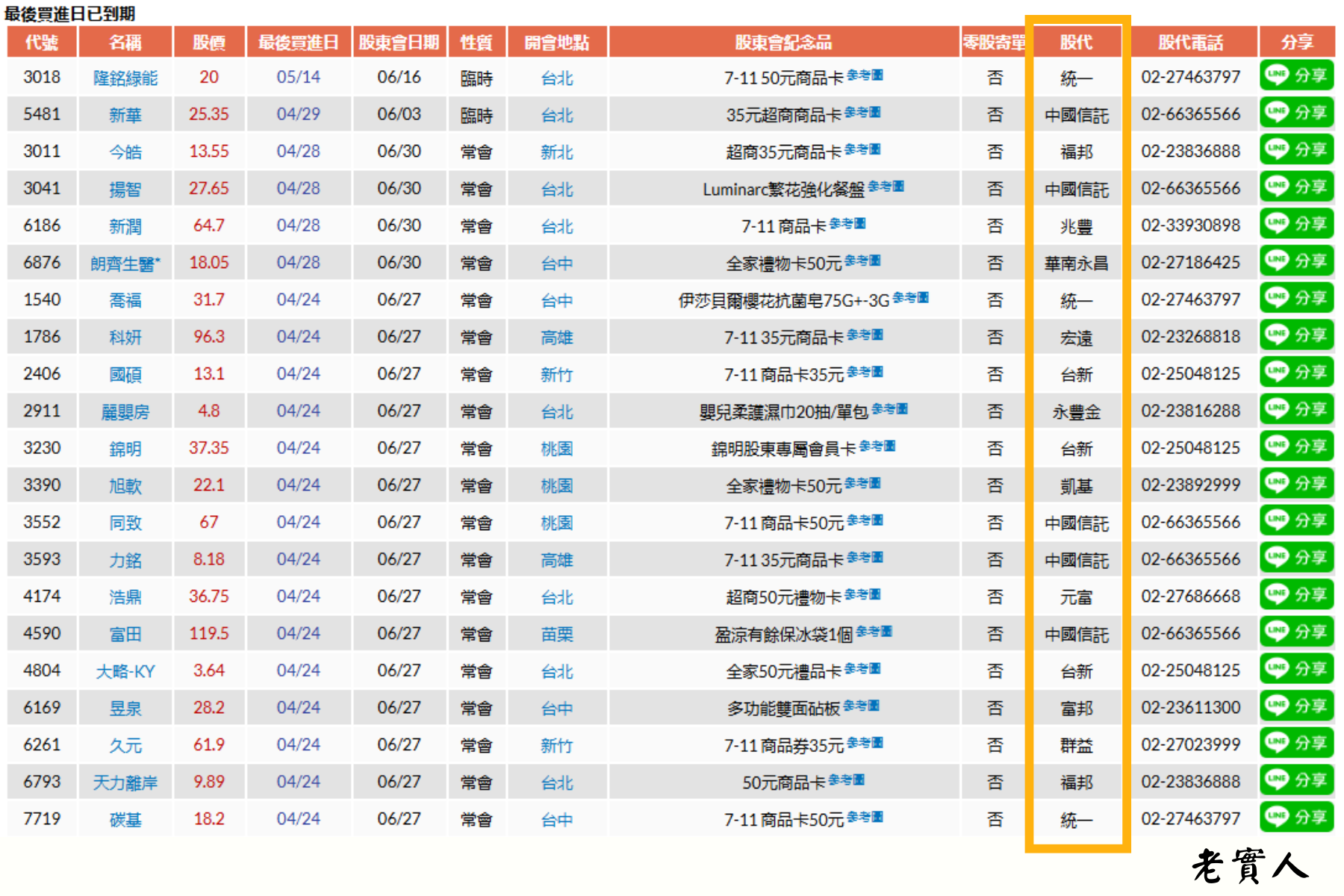The height and width of the screenshot is (896, 1344).
Task: Click the LINE share button for 2406 國碩
Action: pos(1296,372)
